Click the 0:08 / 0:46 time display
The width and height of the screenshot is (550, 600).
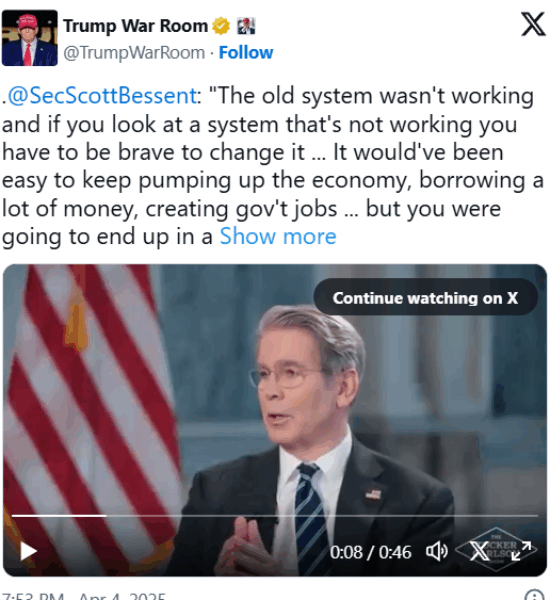point(370,552)
